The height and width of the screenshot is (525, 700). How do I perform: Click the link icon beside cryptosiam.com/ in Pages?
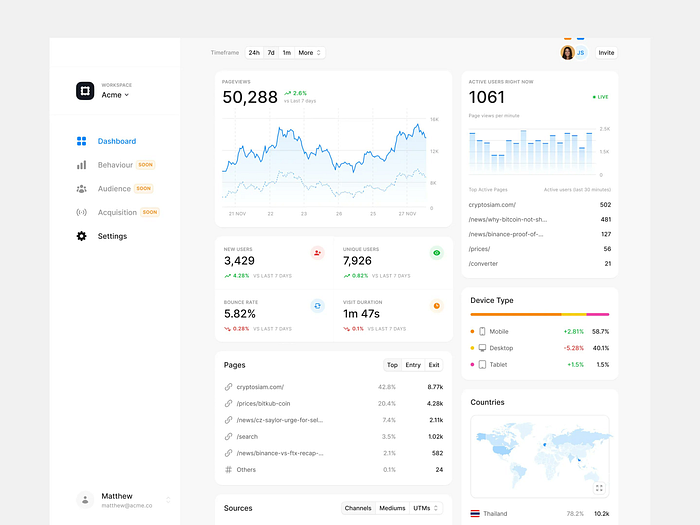pos(229,387)
